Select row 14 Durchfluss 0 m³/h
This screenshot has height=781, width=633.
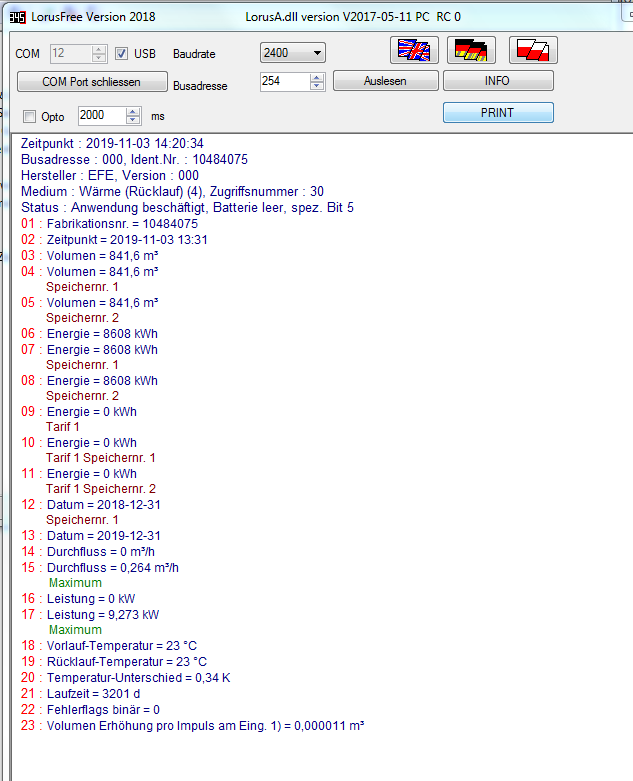pyautogui.click(x=88, y=552)
